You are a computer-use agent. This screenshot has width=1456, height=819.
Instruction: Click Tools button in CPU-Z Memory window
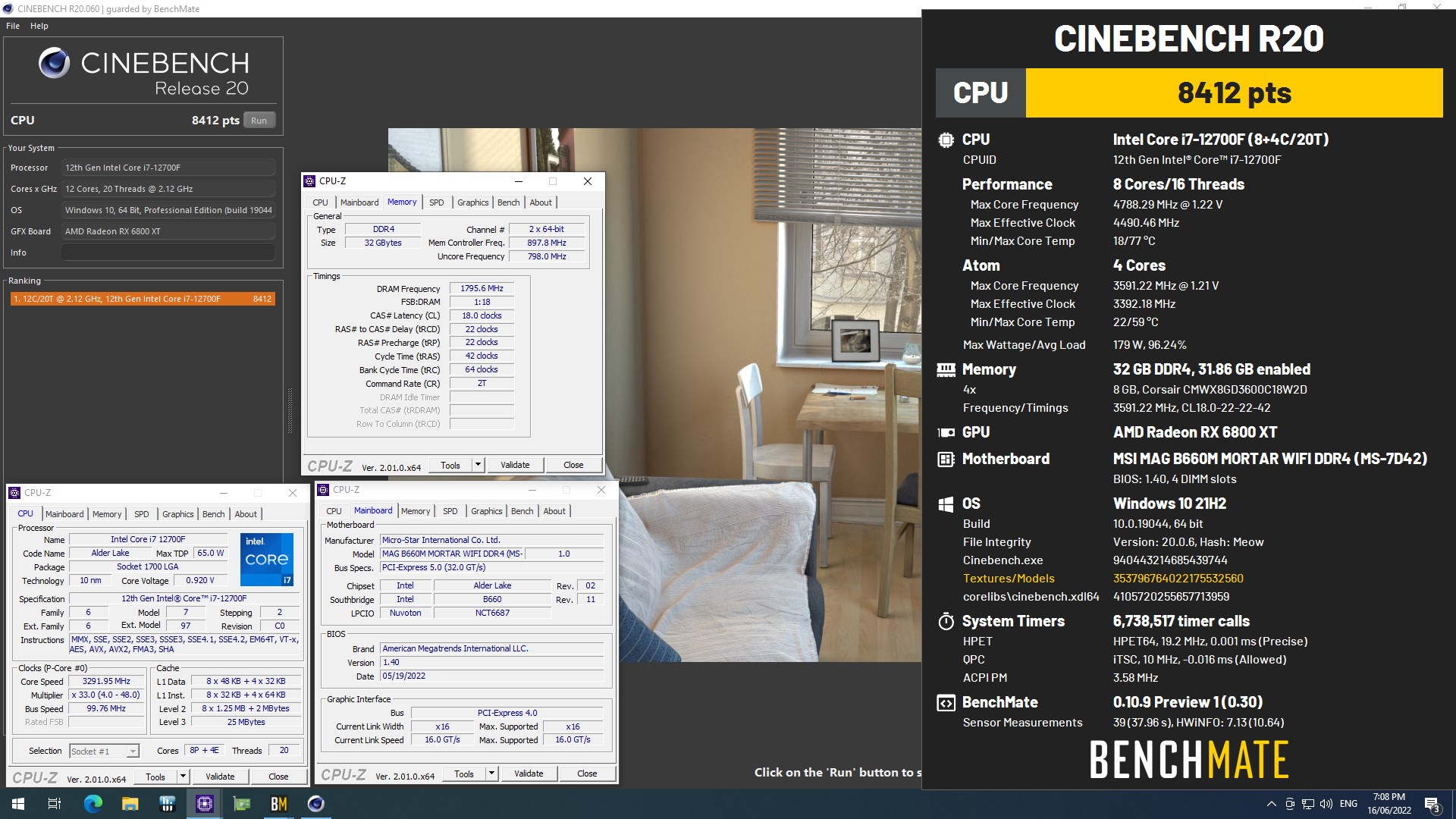450,465
